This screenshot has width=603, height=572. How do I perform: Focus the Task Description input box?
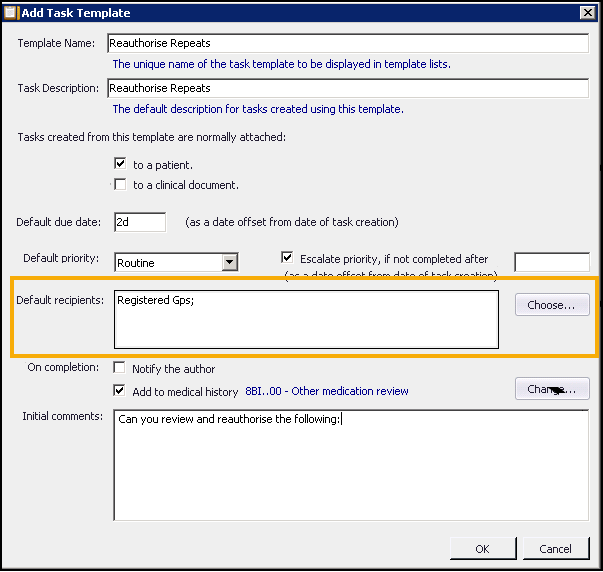tap(347, 88)
